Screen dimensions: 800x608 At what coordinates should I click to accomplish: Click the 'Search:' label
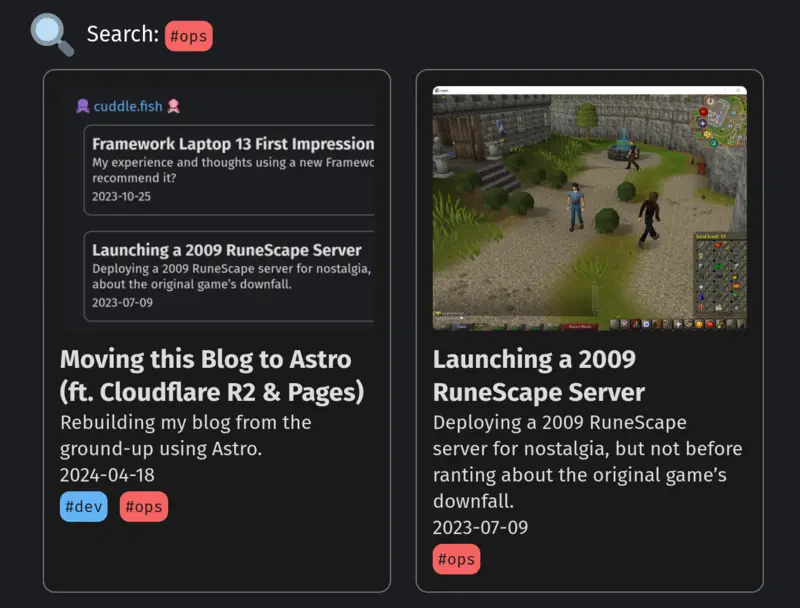pyautogui.click(x=123, y=34)
